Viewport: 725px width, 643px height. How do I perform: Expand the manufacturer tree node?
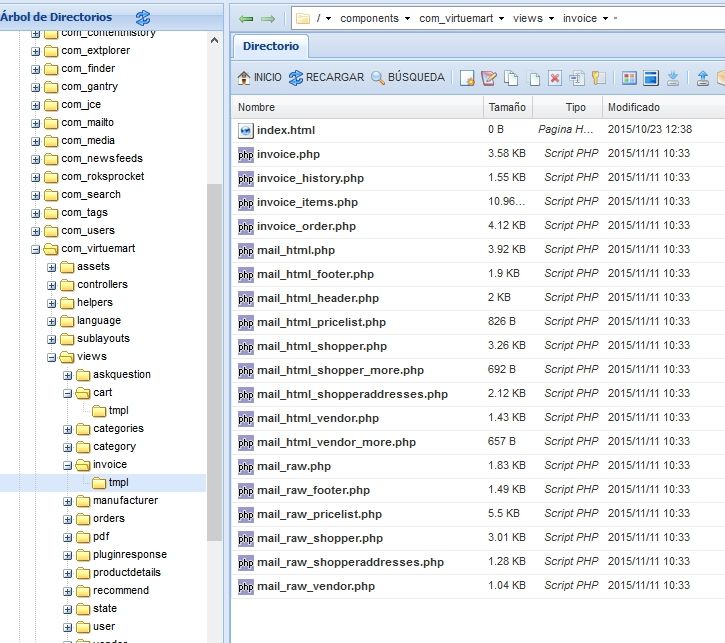[68, 502]
